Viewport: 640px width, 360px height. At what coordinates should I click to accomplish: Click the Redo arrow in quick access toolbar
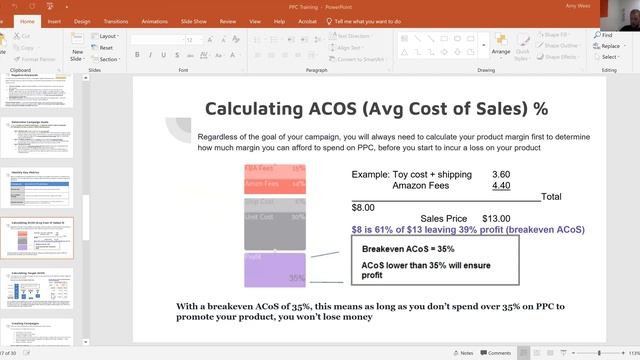[32, 7]
